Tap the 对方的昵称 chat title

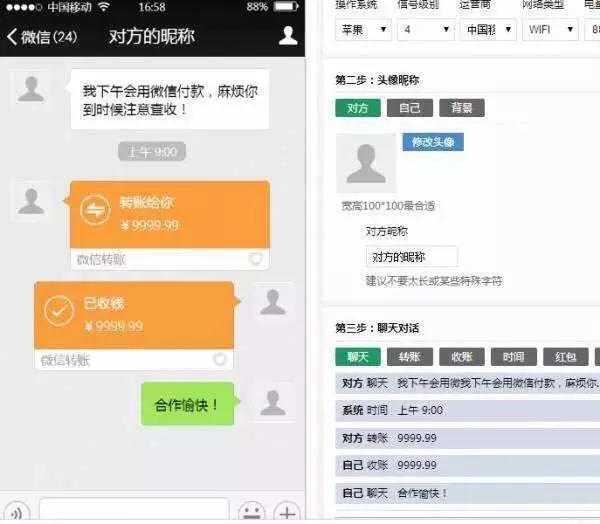point(152,37)
